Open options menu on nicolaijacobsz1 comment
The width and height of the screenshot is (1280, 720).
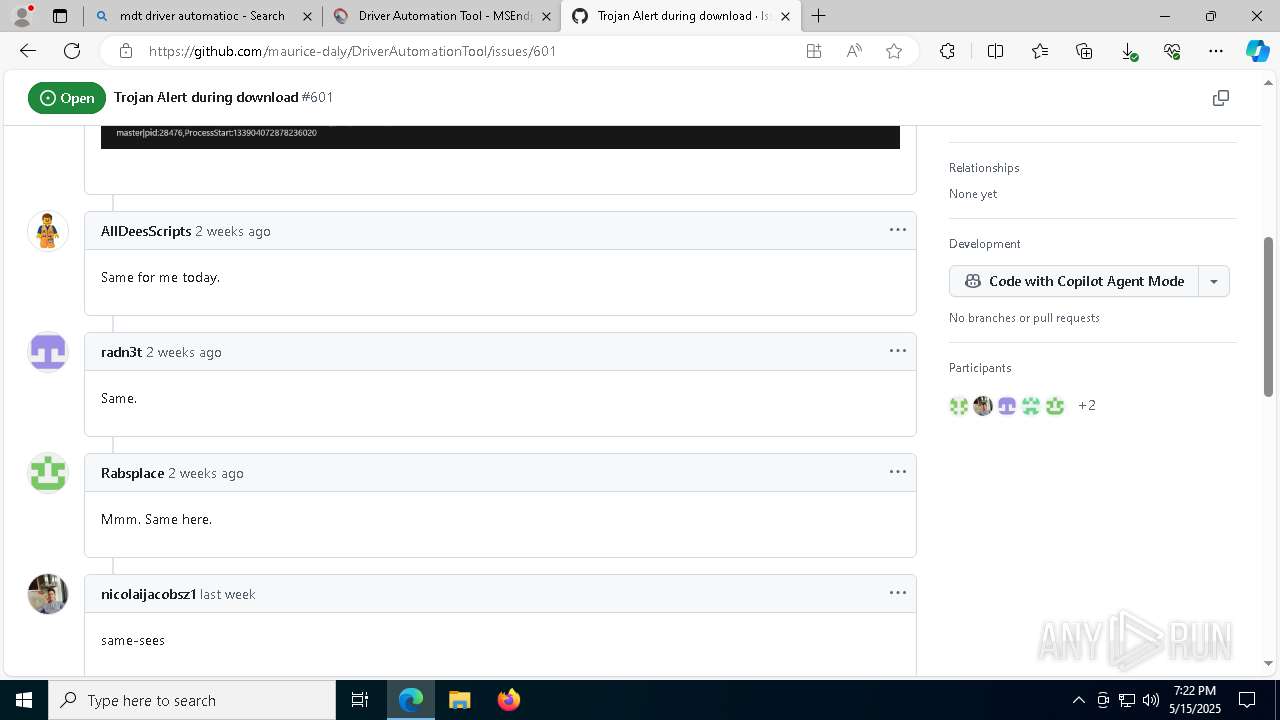pos(898,593)
